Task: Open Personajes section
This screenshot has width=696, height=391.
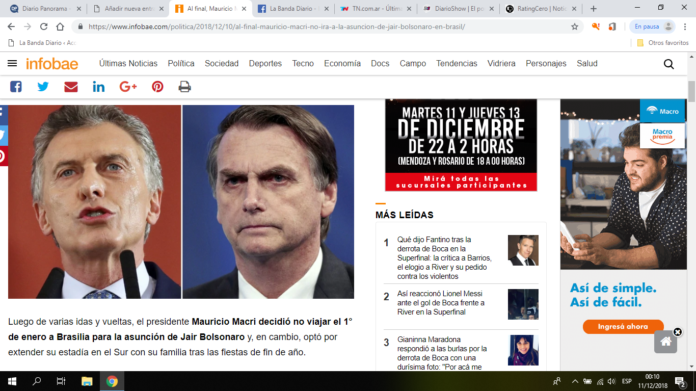Action: pyautogui.click(x=546, y=63)
